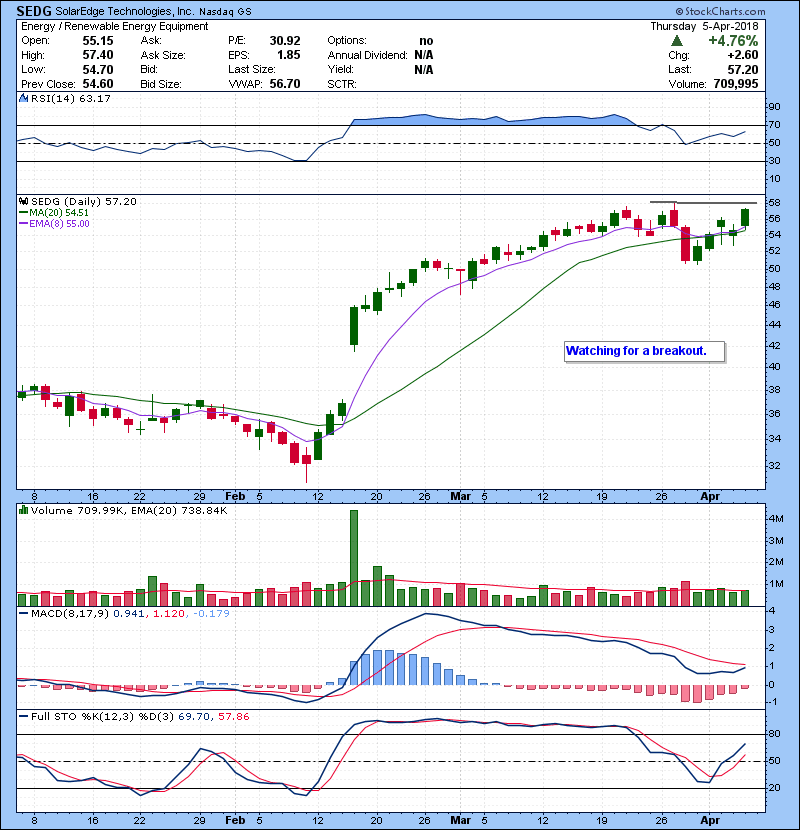Image resolution: width=800 pixels, height=830 pixels.
Task: Click the green up-arrow change indicator
Action: click(x=676, y=41)
